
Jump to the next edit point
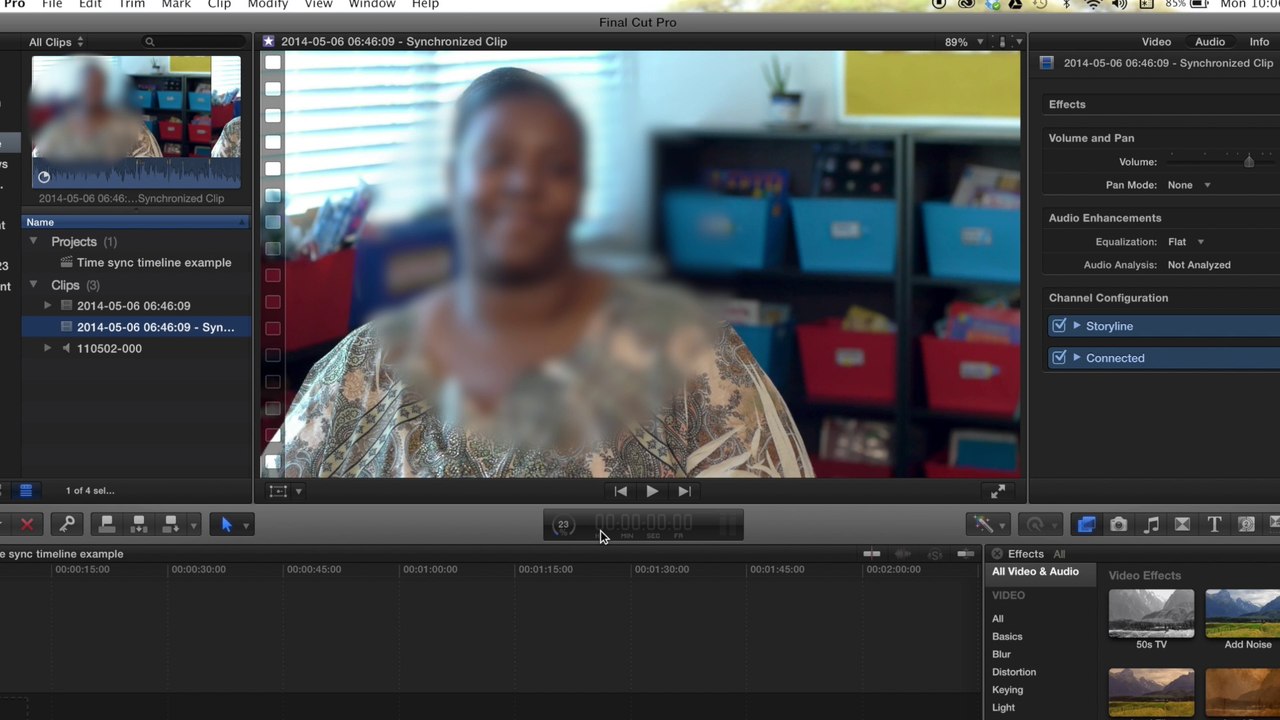684,491
